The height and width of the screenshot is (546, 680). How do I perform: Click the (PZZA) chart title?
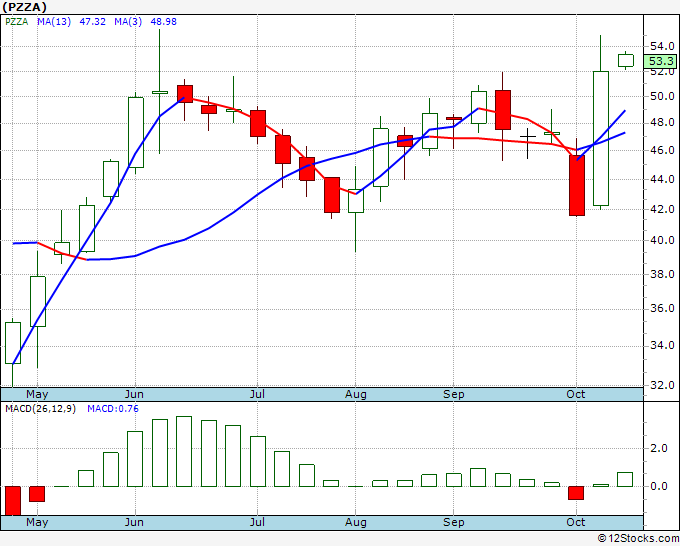(25, 7)
